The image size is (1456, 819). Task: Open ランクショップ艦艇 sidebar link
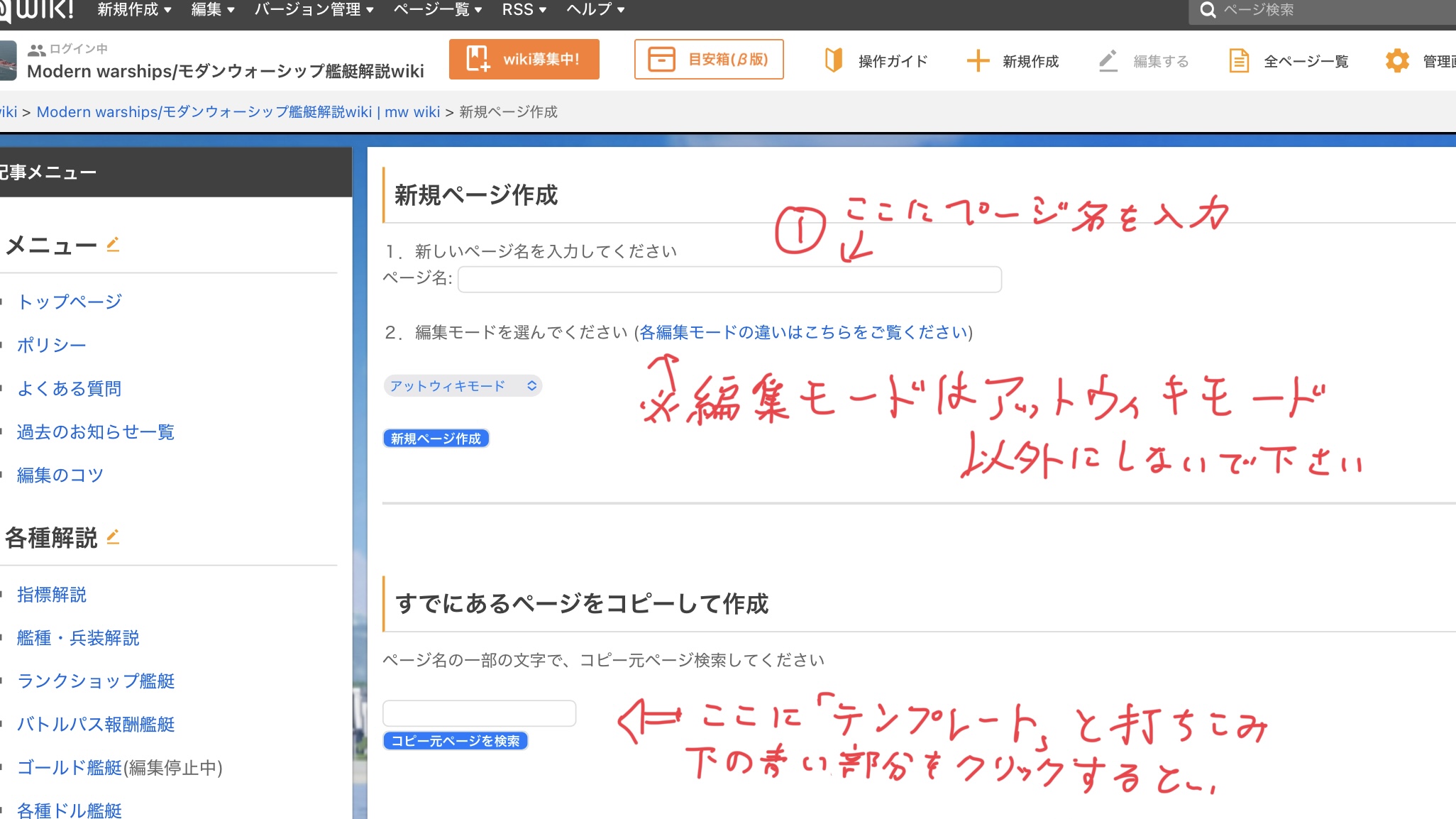pos(96,681)
